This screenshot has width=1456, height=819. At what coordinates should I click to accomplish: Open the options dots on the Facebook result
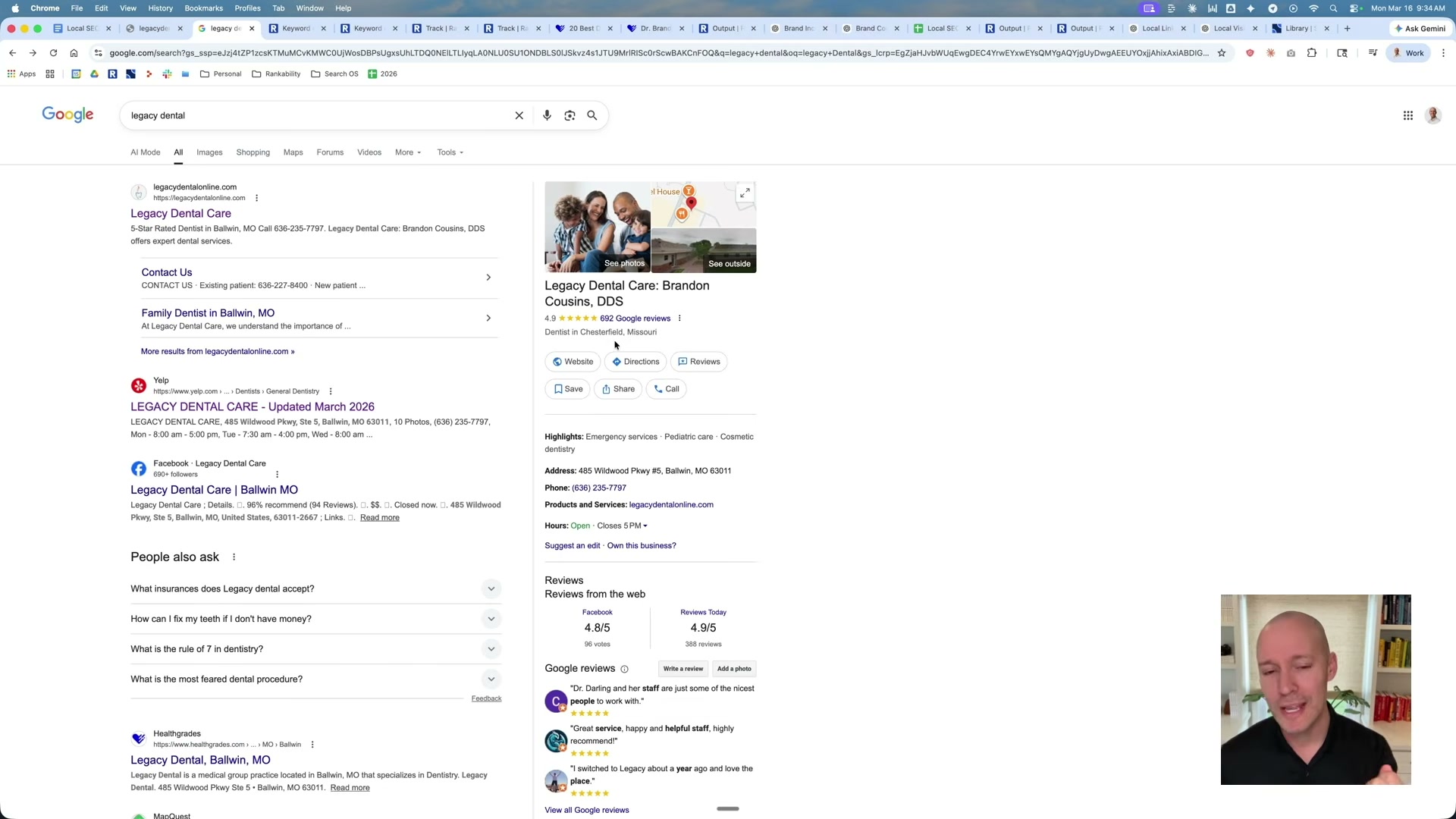[278, 475]
